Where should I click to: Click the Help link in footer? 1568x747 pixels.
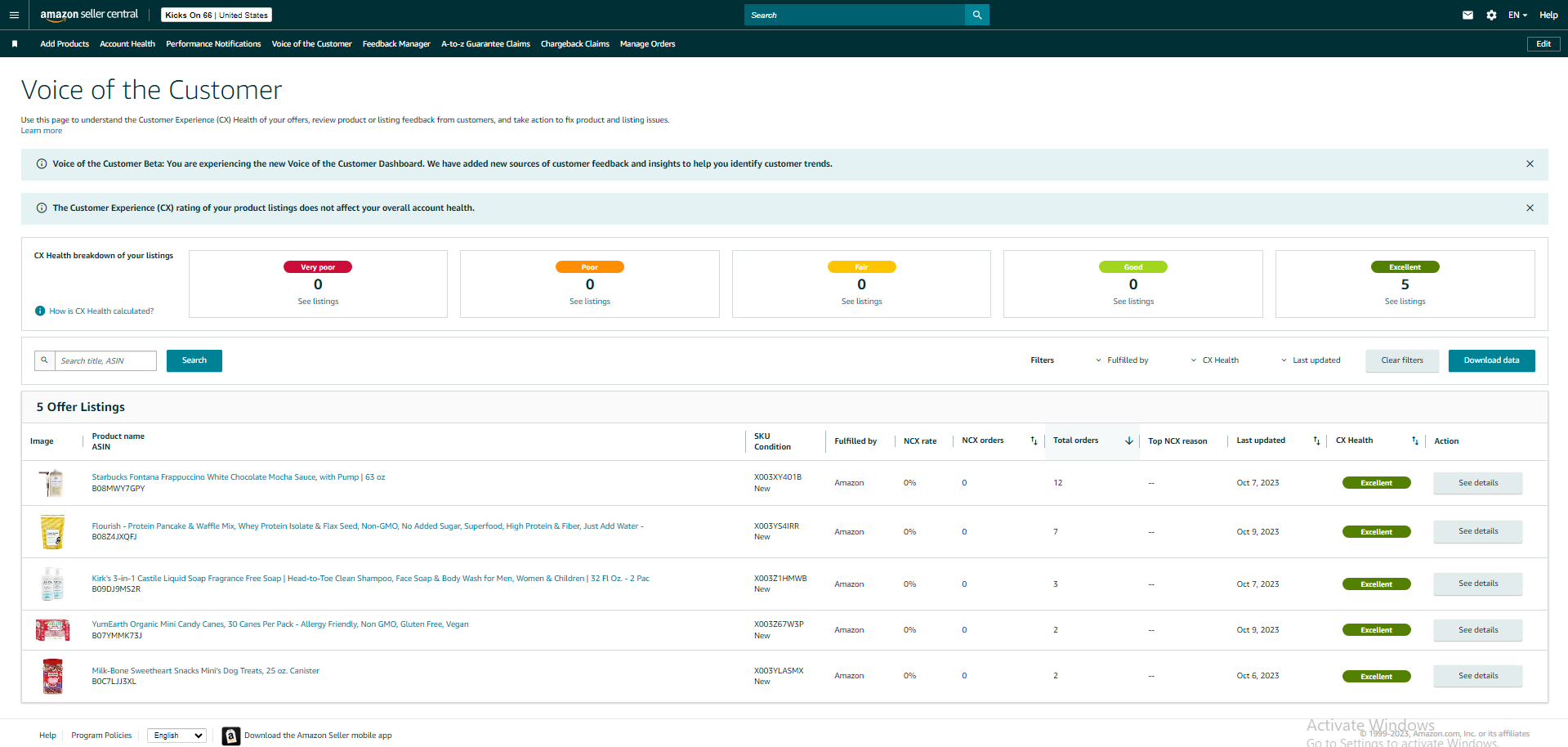click(47, 736)
